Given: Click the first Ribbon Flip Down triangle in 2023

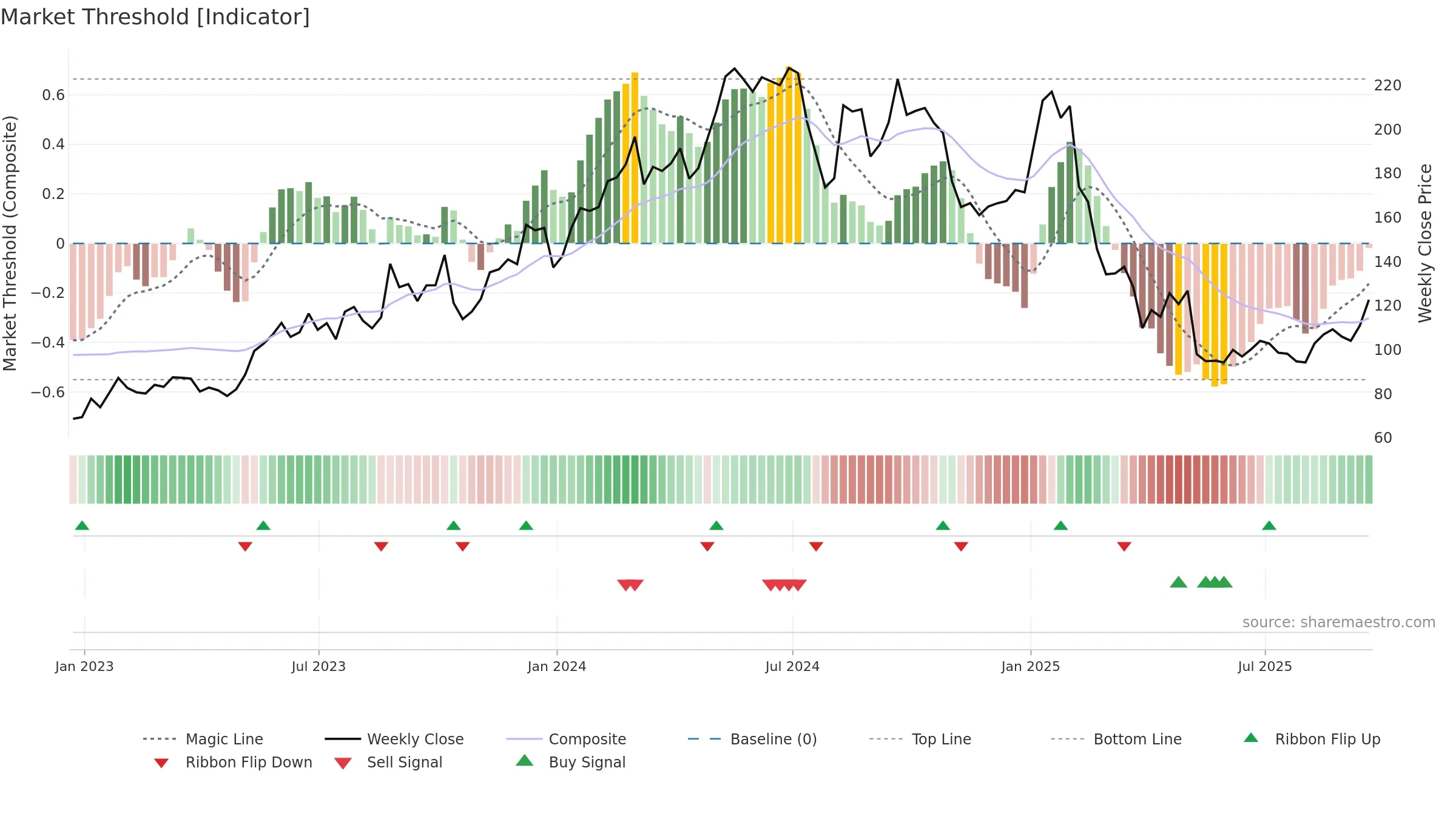Looking at the screenshot, I should coord(245,547).
